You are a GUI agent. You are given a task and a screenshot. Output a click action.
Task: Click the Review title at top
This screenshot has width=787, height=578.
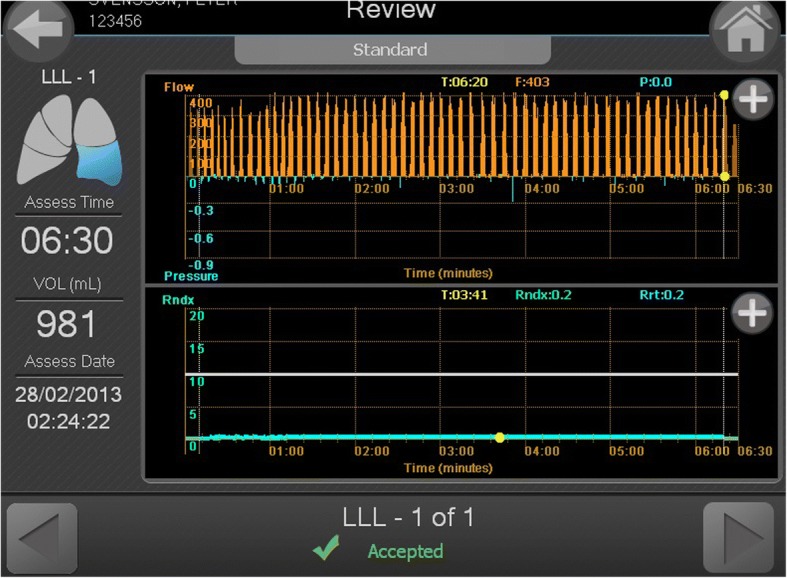point(391,12)
